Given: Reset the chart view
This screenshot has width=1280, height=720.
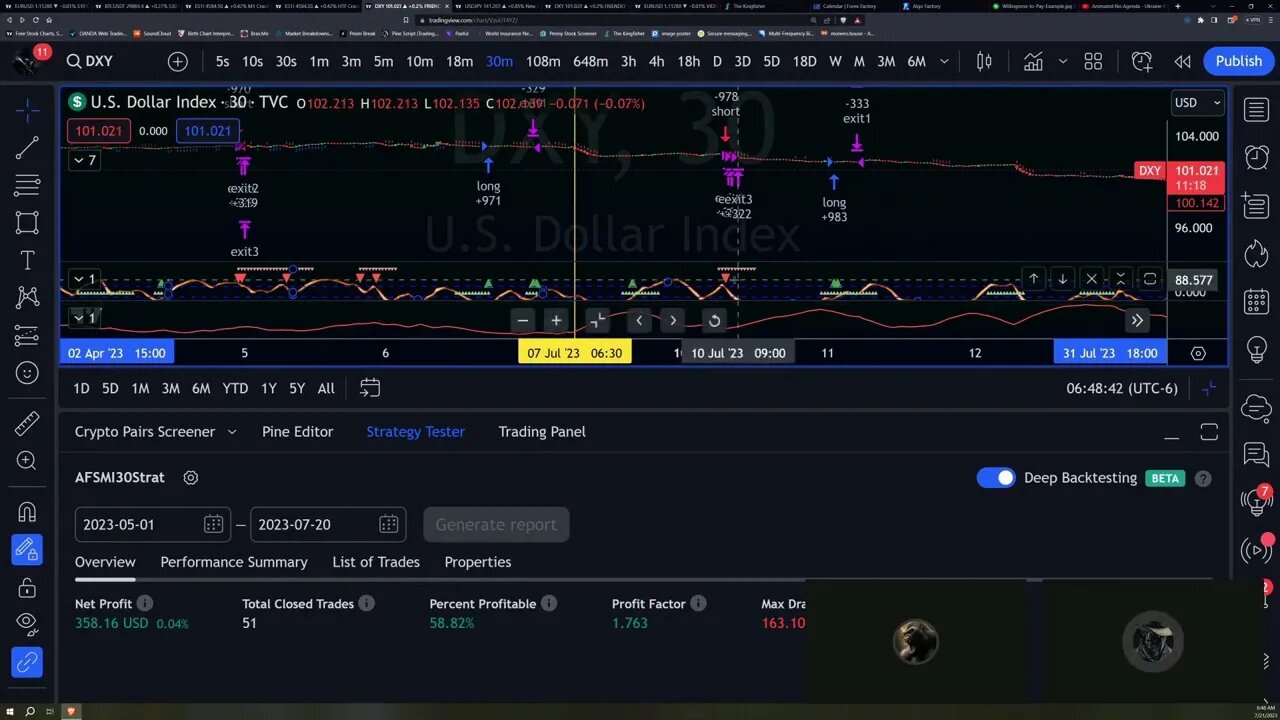Looking at the screenshot, I should 713,321.
